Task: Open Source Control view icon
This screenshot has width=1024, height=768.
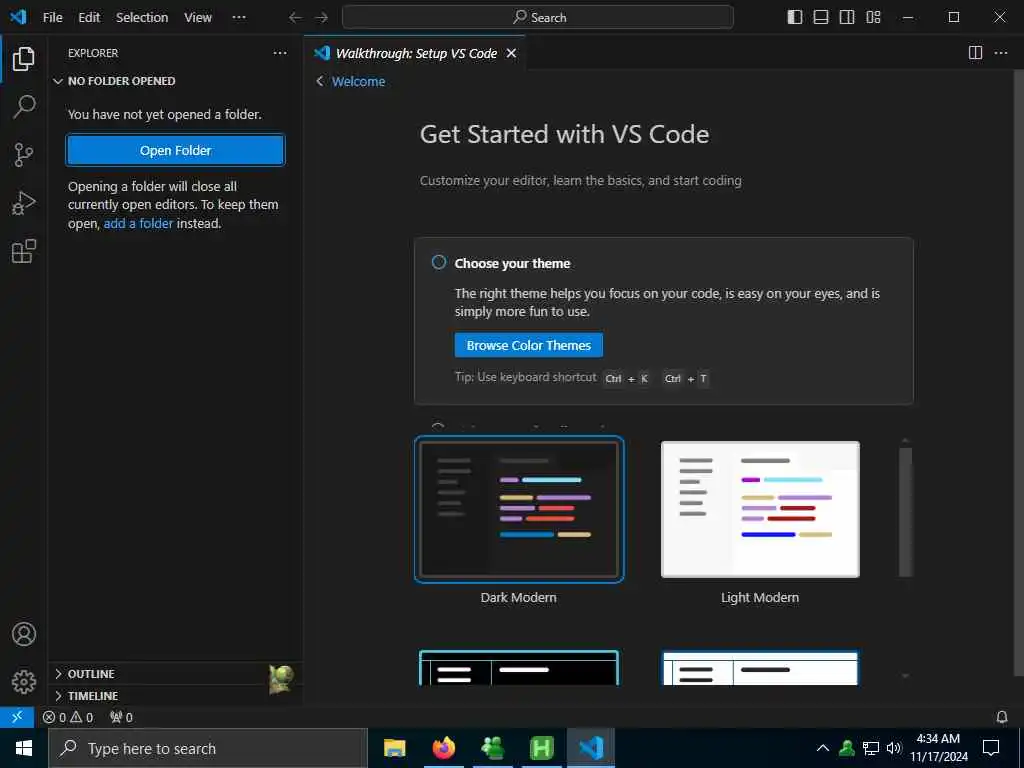Action: (24, 155)
